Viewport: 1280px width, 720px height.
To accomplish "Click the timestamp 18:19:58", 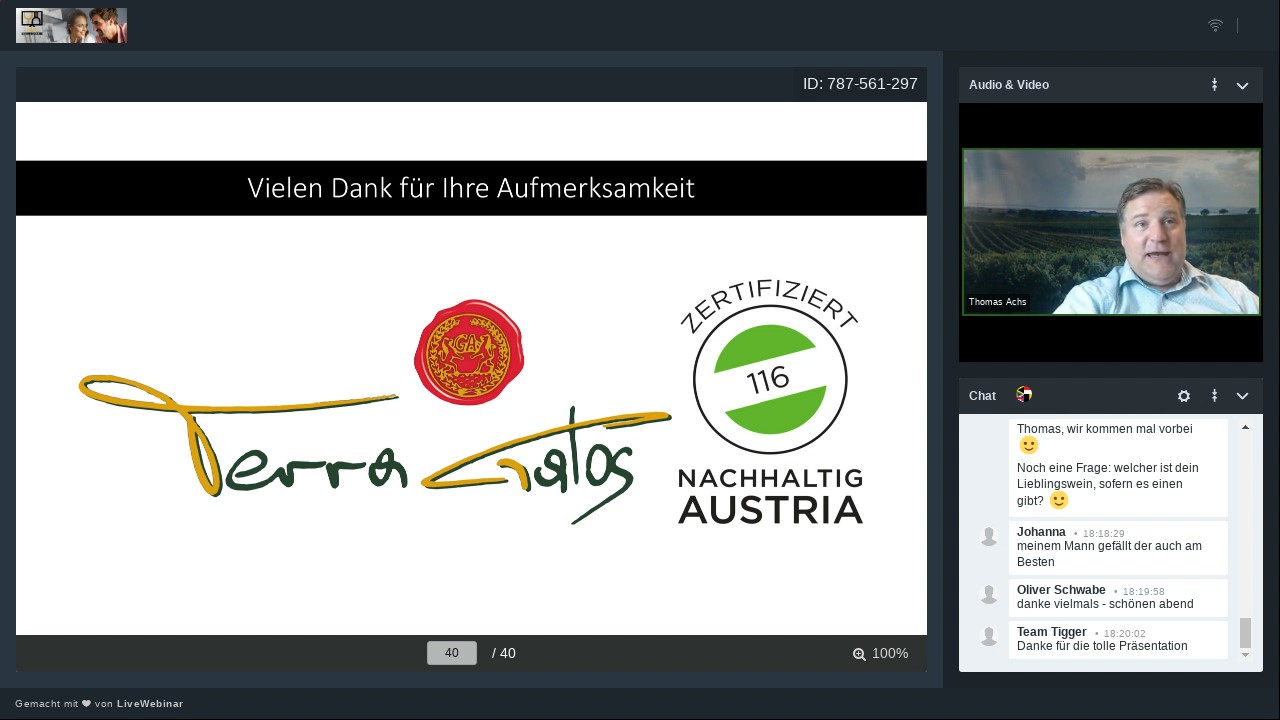I will (1143, 592).
